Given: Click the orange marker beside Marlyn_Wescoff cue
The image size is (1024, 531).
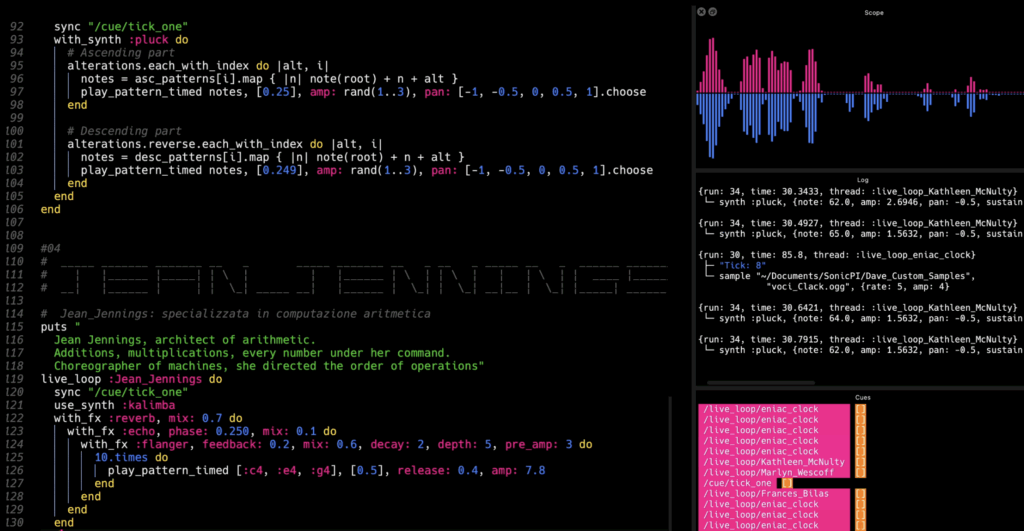Looking at the screenshot, I should pyautogui.click(x=860, y=473).
